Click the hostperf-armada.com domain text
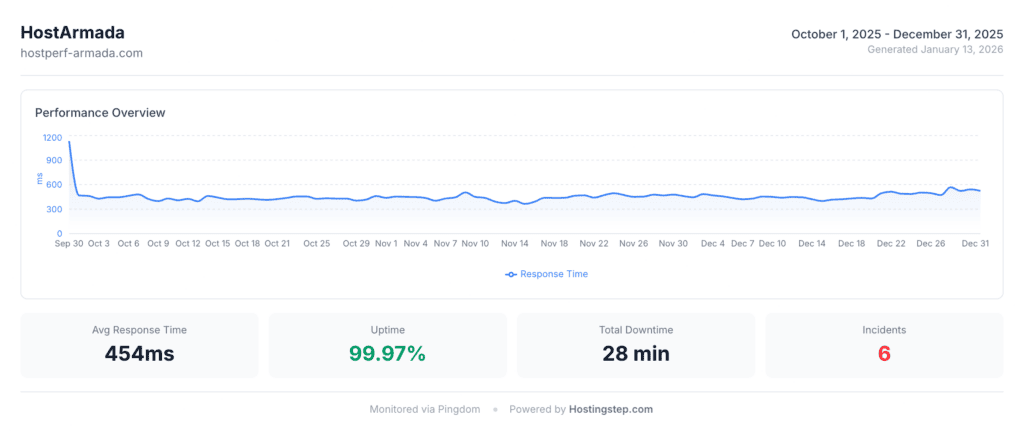Screen dimensions: 1024x440 click(82, 53)
